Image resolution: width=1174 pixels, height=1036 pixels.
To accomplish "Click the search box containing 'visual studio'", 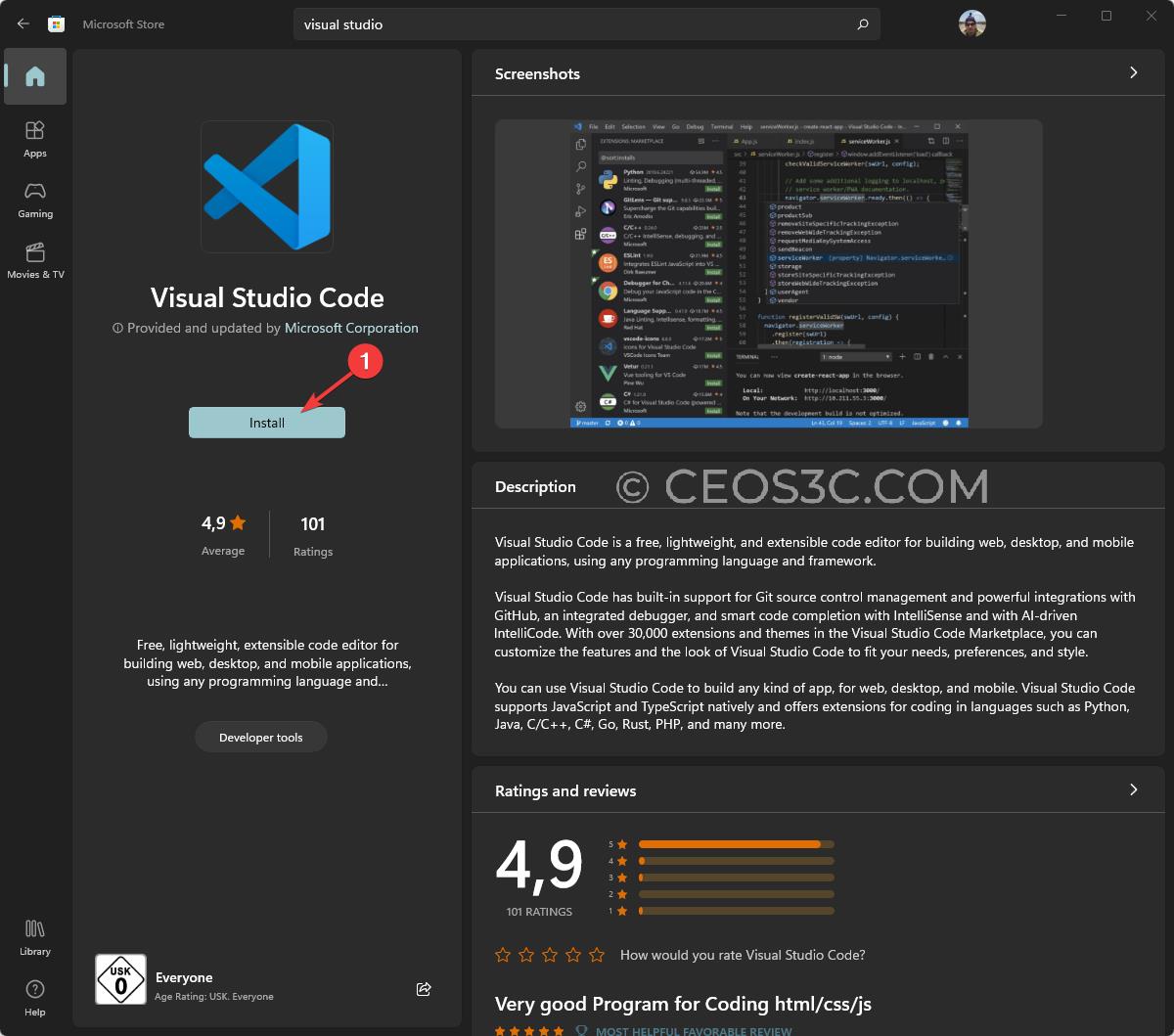I will [587, 24].
